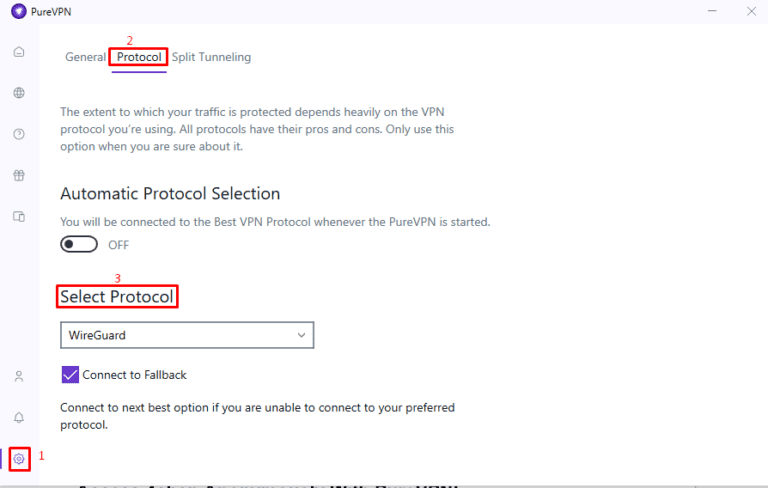Click the PureVPN logo in title bar
This screenshot has height=488, width=768.
tap(18, 11)
